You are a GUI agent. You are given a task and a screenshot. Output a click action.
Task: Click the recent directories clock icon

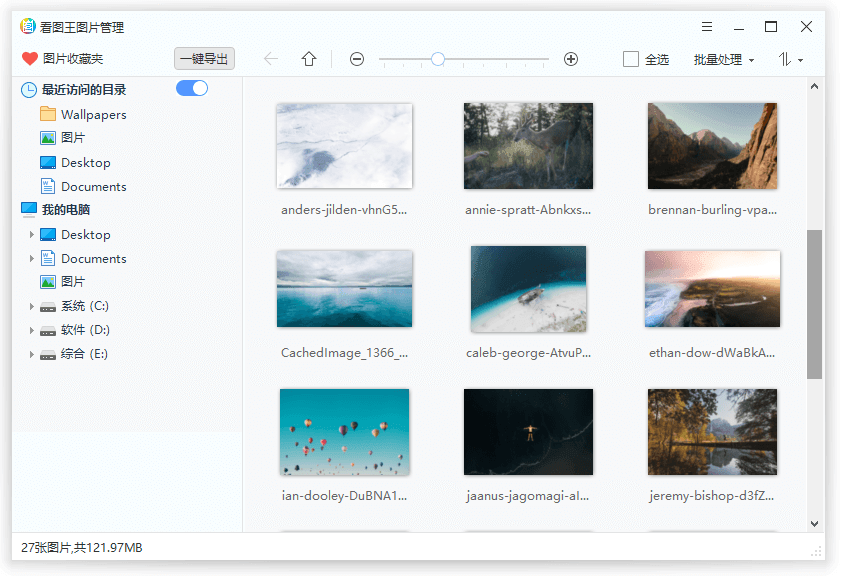point(28,90)
